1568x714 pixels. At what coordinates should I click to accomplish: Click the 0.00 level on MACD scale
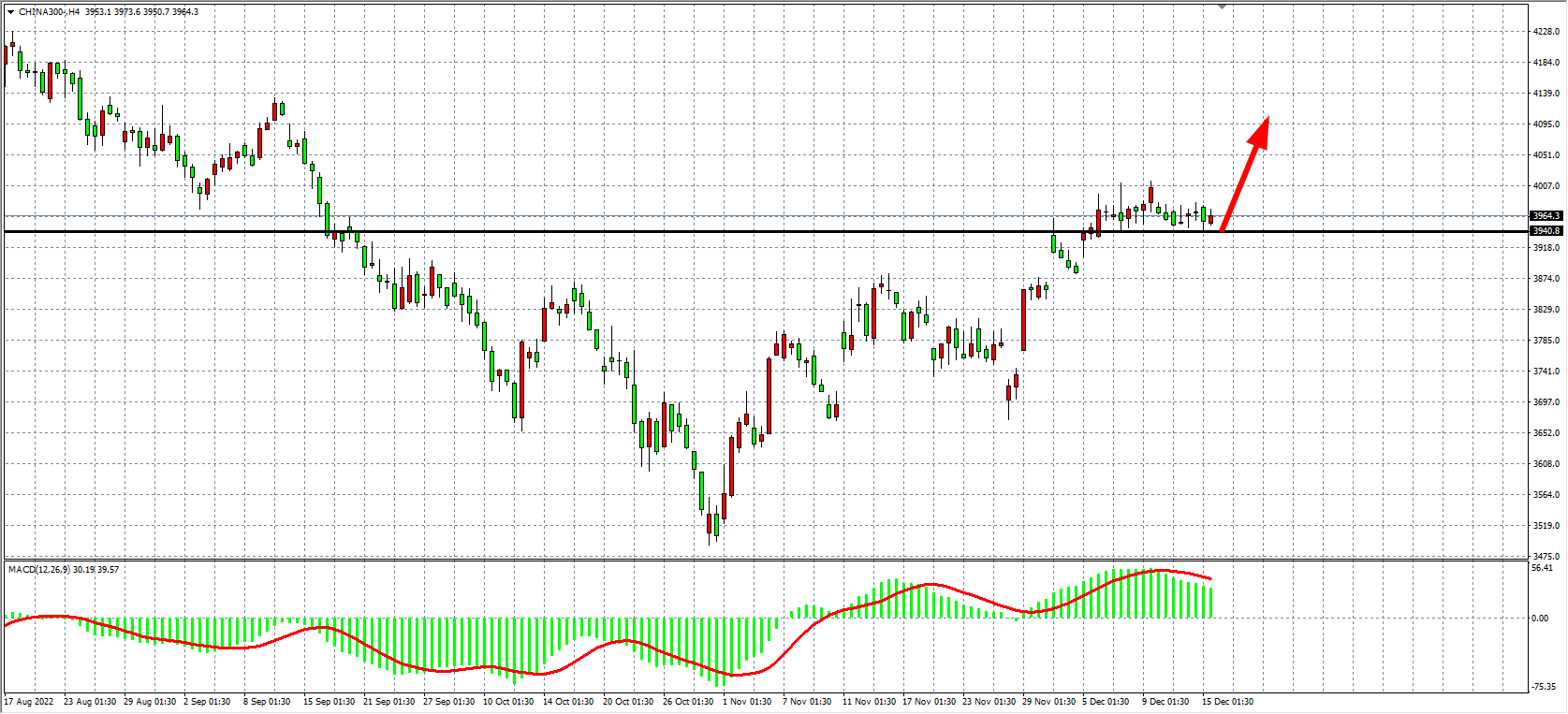(1540, 619)
